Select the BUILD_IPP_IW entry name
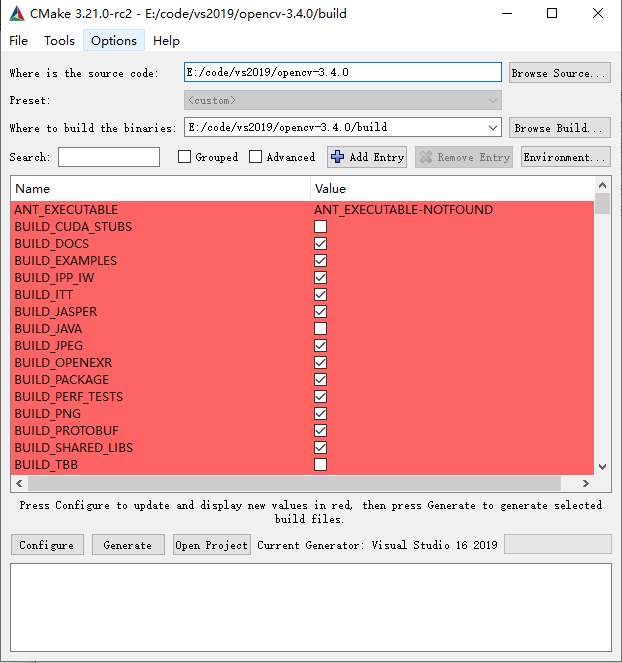 (54, 277)
